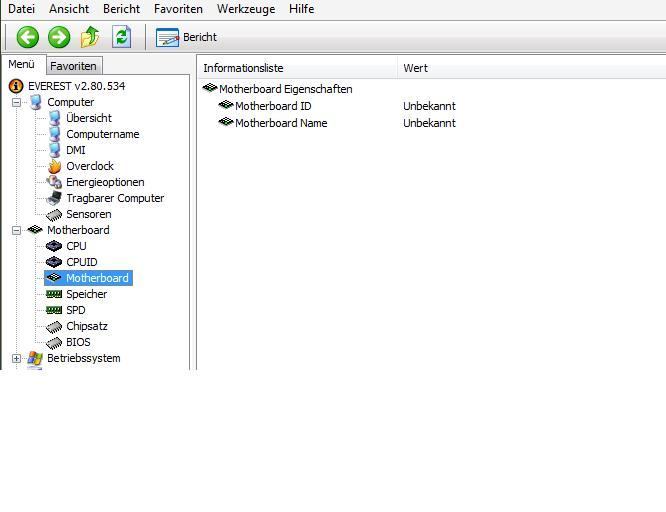The height and width of the screenshot is (512, 666).
Task: Open the Sensoren page
Action: coord(89,214)
